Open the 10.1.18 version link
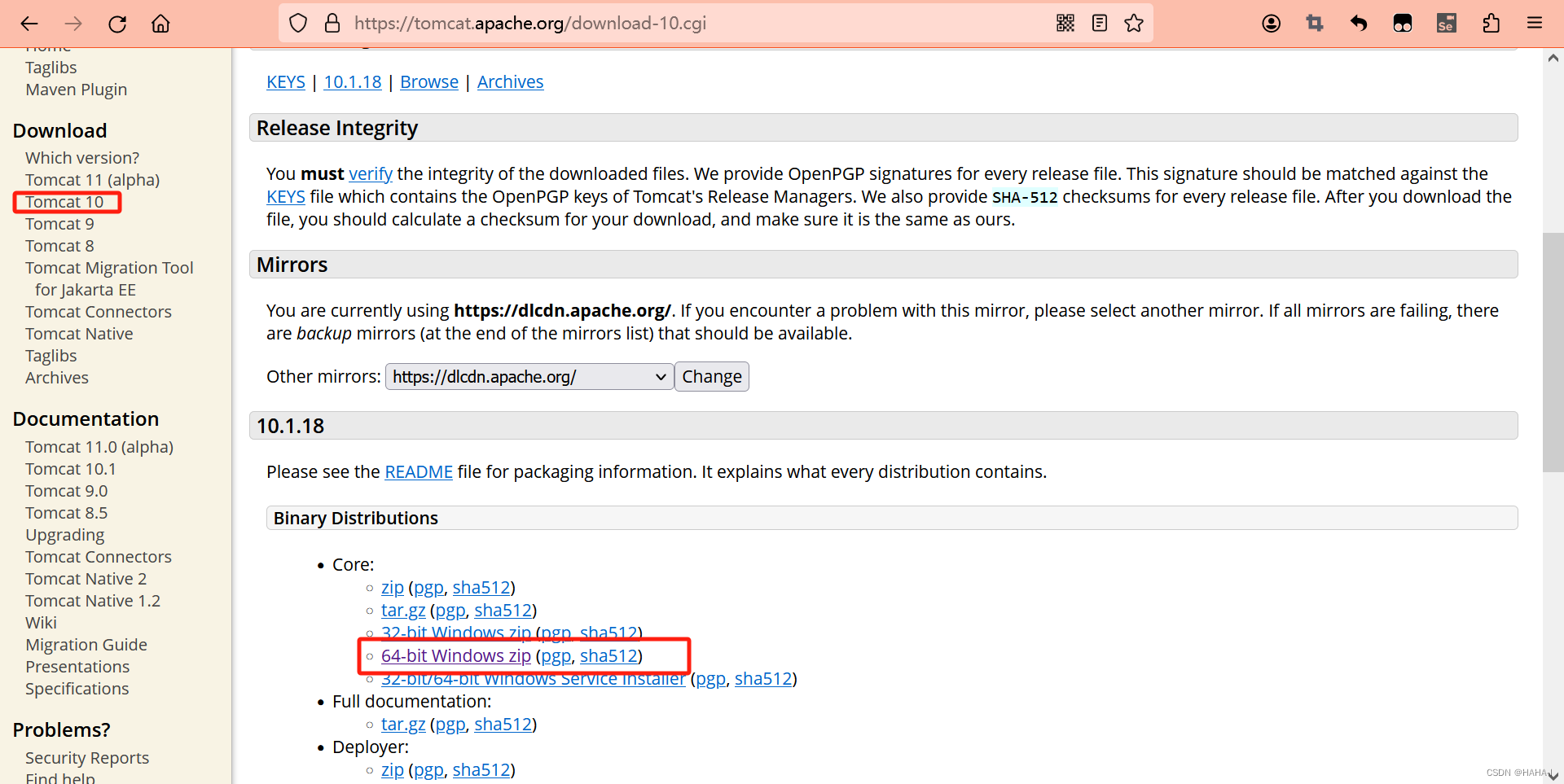Viewport: 1564px width, 784px height. tap(353, 82)
